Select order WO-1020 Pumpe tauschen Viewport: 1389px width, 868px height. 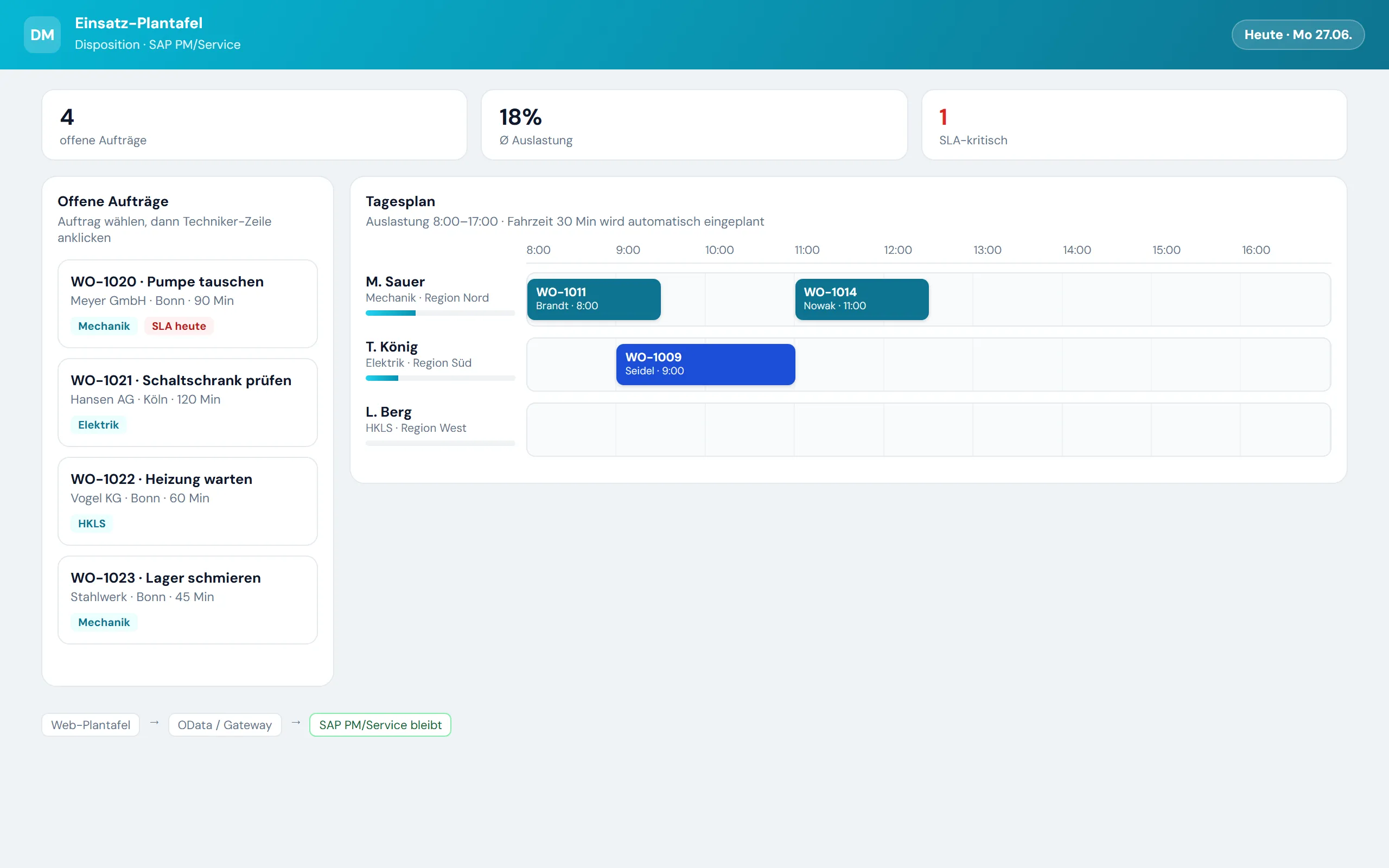click(188, 304)
